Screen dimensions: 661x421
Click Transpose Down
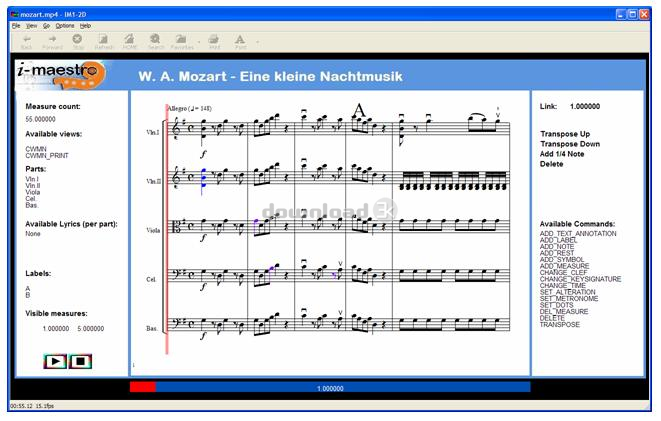coord(570,144)
